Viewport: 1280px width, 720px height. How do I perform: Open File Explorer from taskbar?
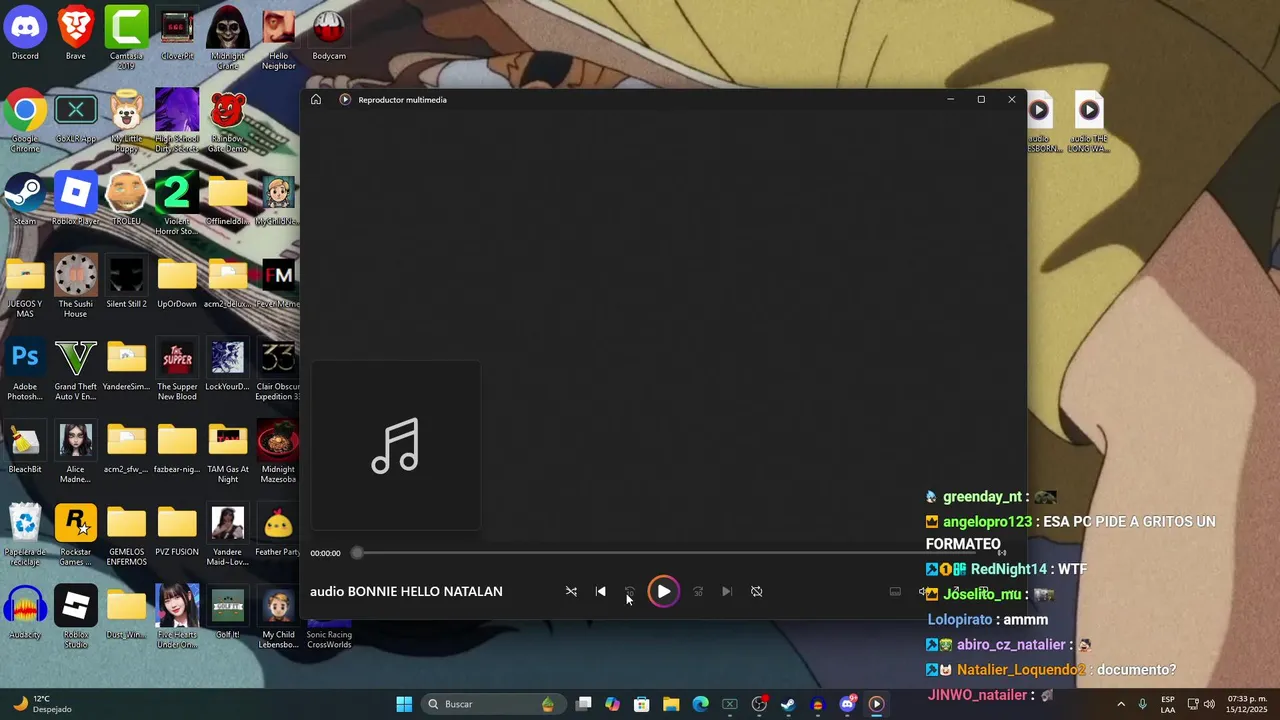pyautogui.click(x=671, y=704)
